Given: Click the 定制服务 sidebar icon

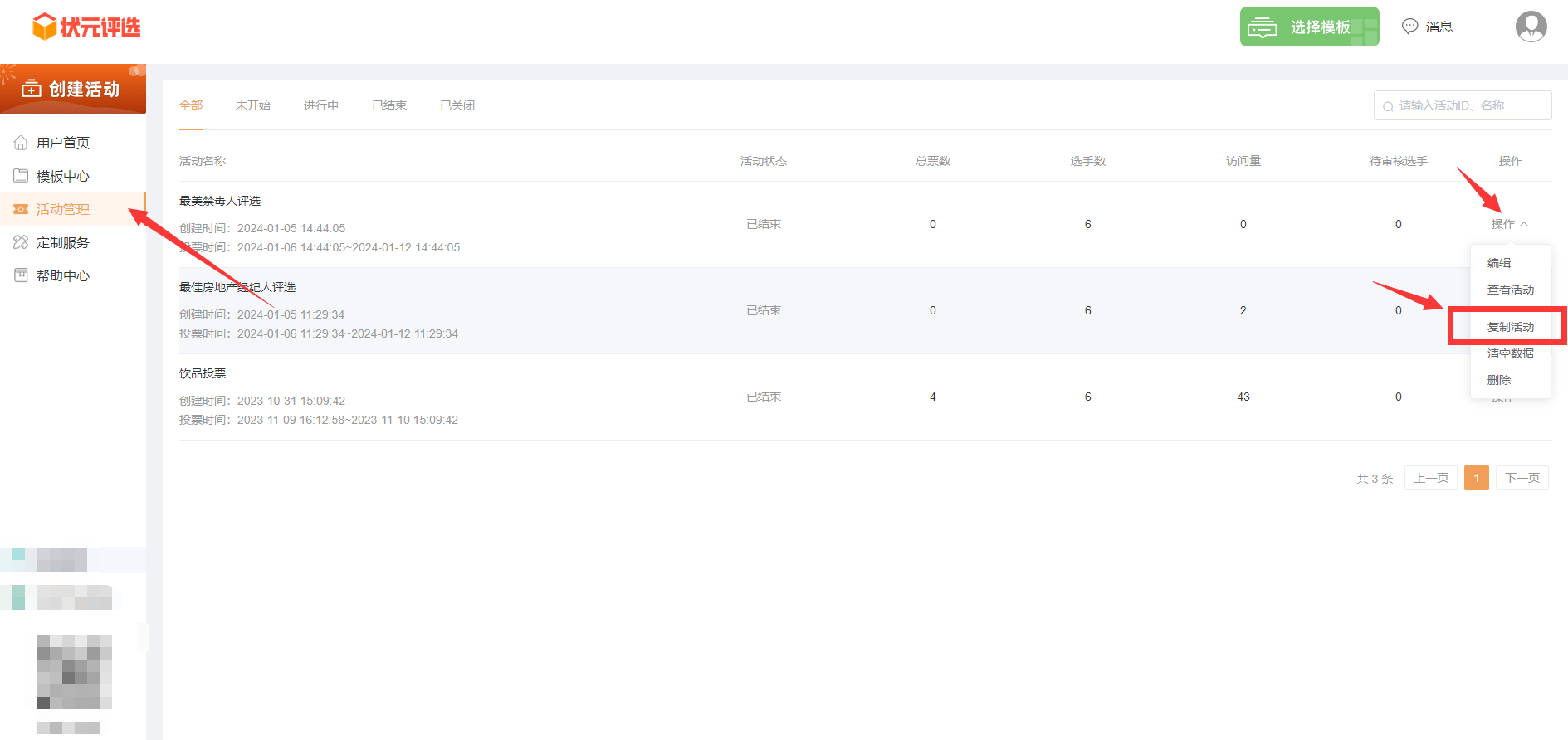Looking at the screenshot, I should click(x=21, y=242).
